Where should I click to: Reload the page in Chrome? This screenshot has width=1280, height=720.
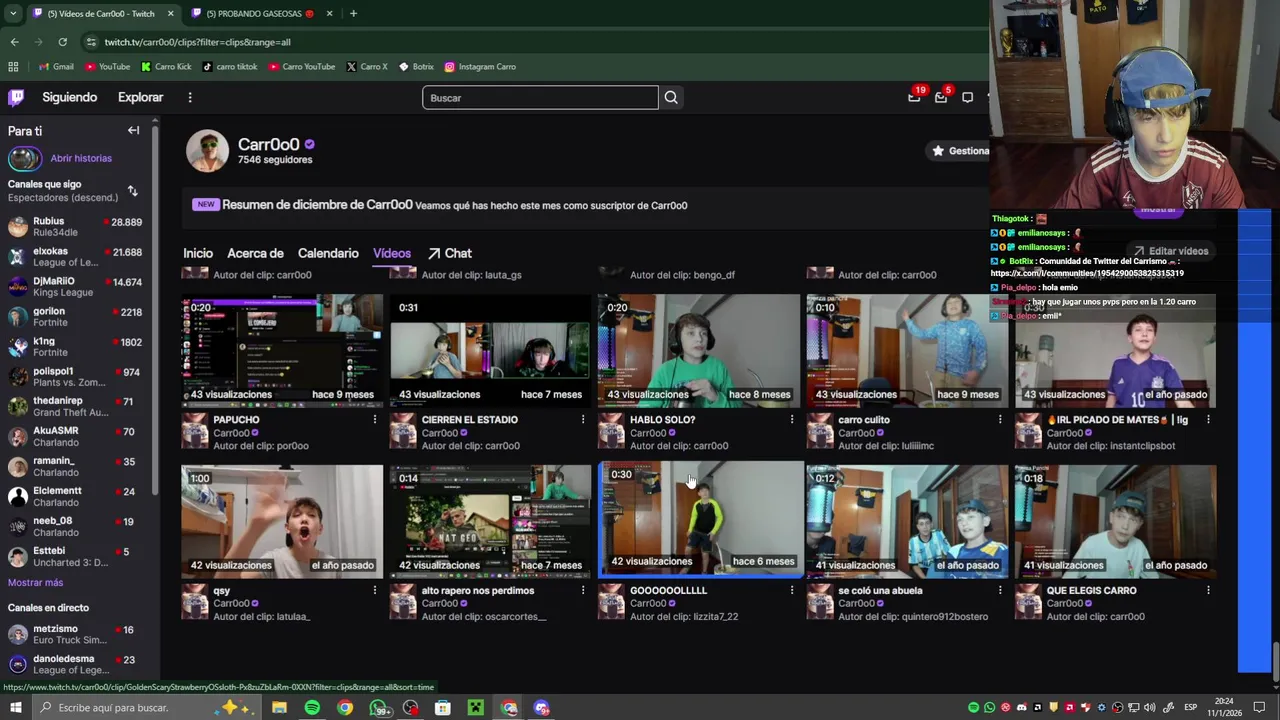[x=62, y=42]
